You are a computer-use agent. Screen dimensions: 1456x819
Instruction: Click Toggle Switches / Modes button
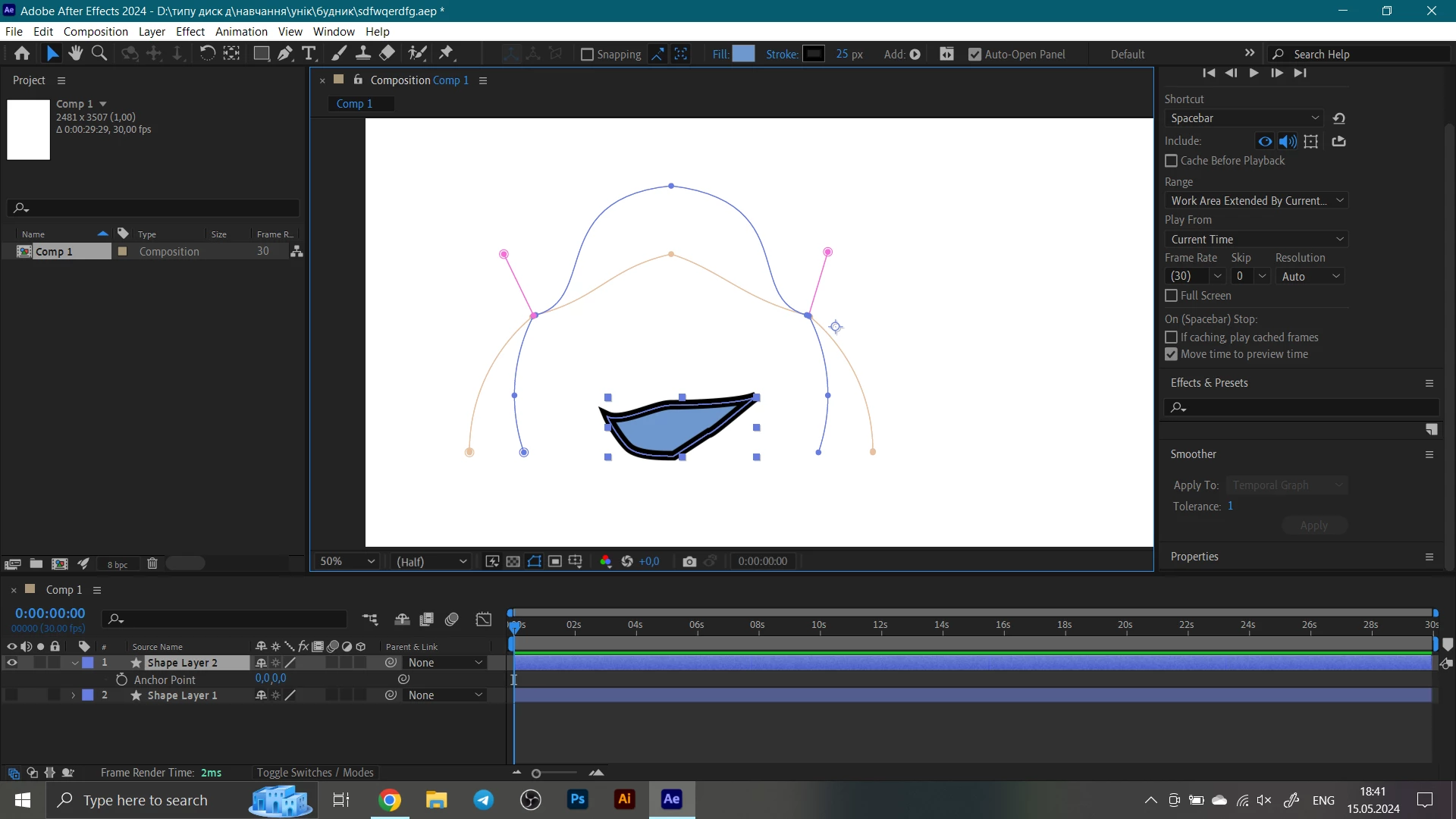315,773
